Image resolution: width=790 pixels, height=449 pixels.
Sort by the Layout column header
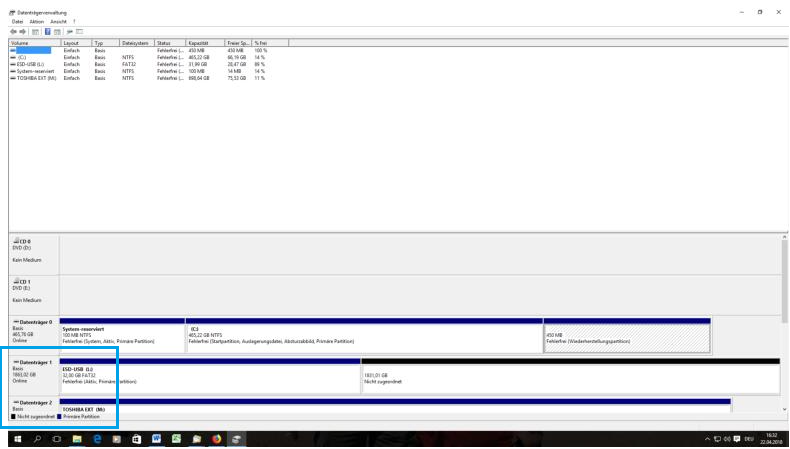click(77, 43)
